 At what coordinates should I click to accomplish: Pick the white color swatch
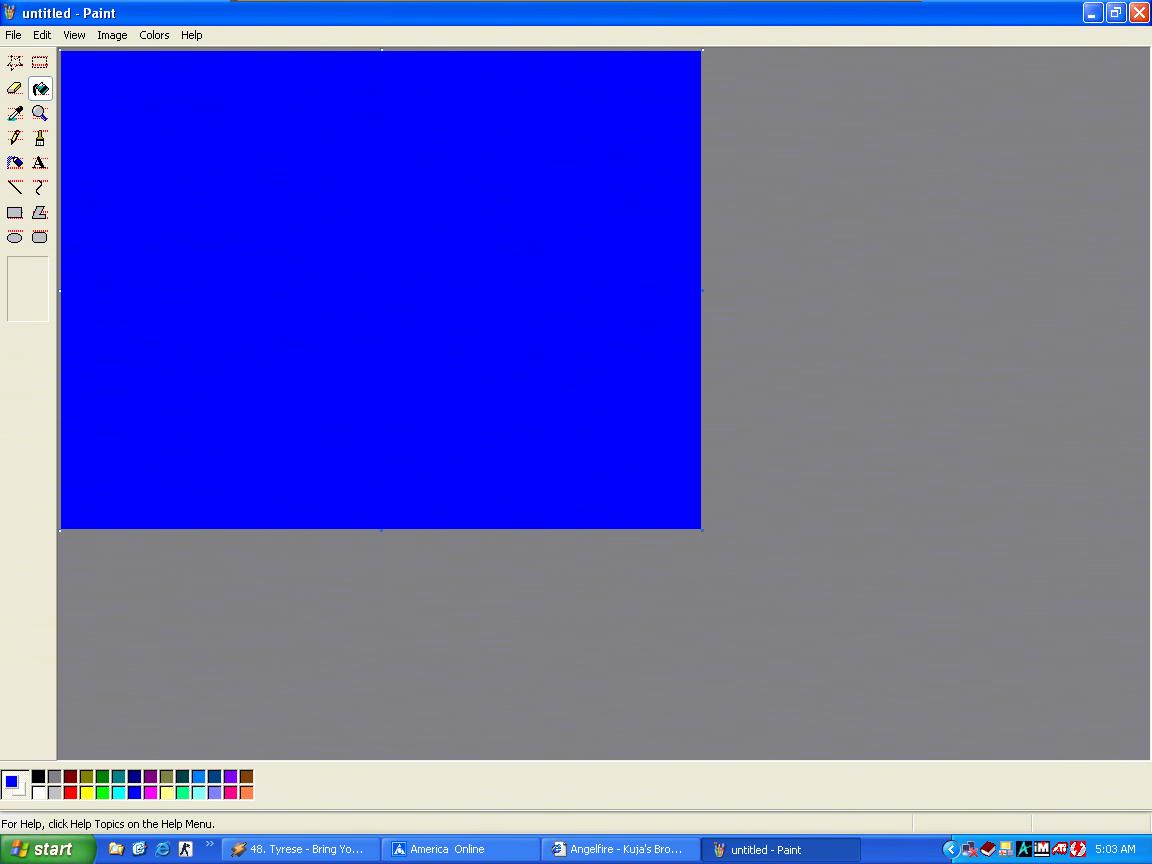coord(38,793)
